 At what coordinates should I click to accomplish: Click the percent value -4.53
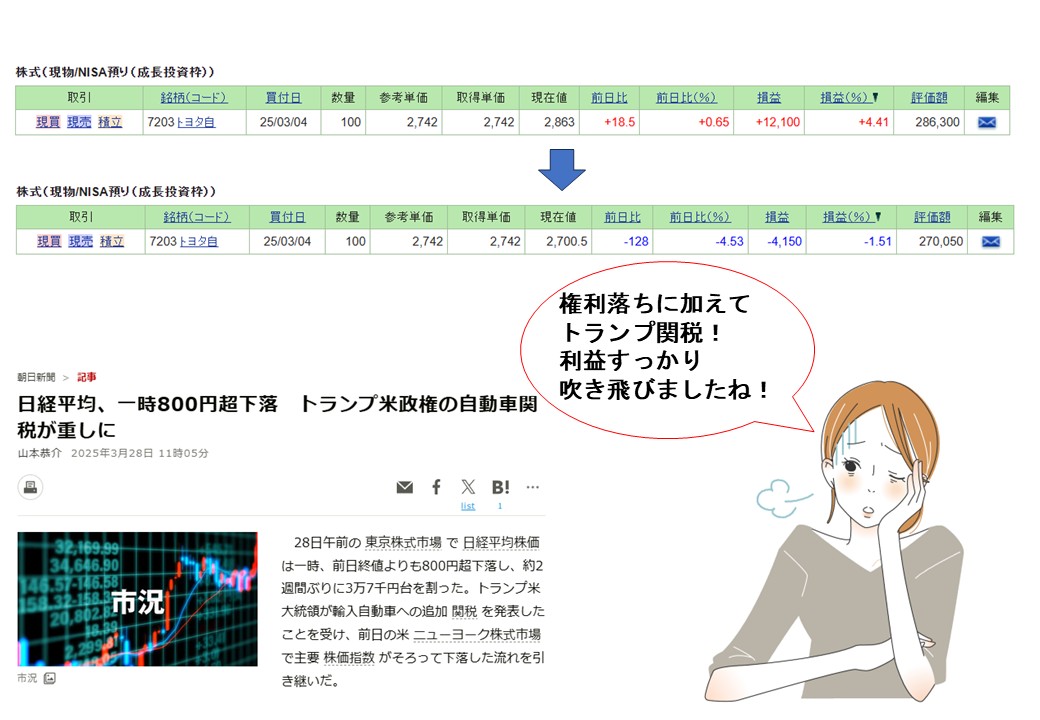tap(729, 241)
